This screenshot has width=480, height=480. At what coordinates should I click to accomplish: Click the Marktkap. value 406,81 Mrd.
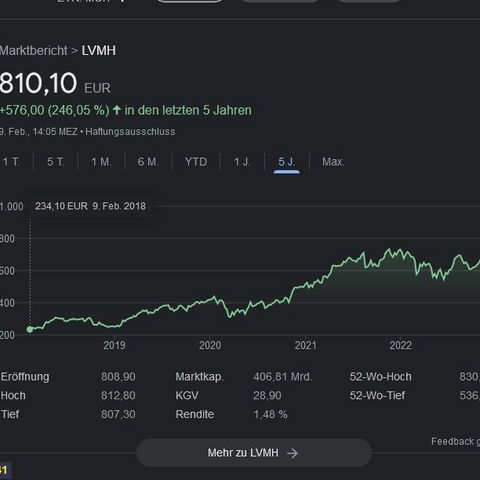pos(282,377)
